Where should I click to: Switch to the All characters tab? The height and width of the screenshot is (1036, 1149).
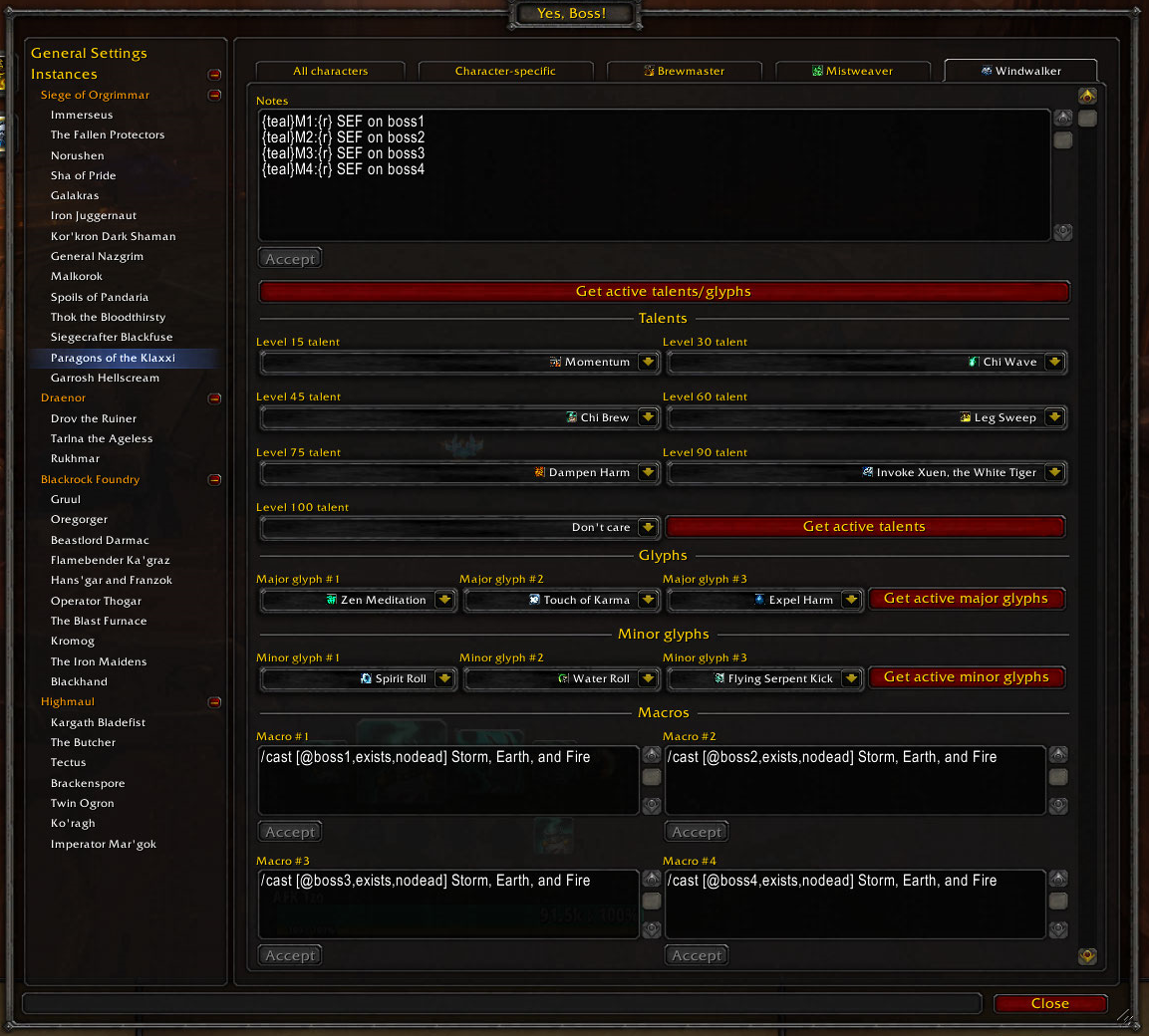click(330, 71)
